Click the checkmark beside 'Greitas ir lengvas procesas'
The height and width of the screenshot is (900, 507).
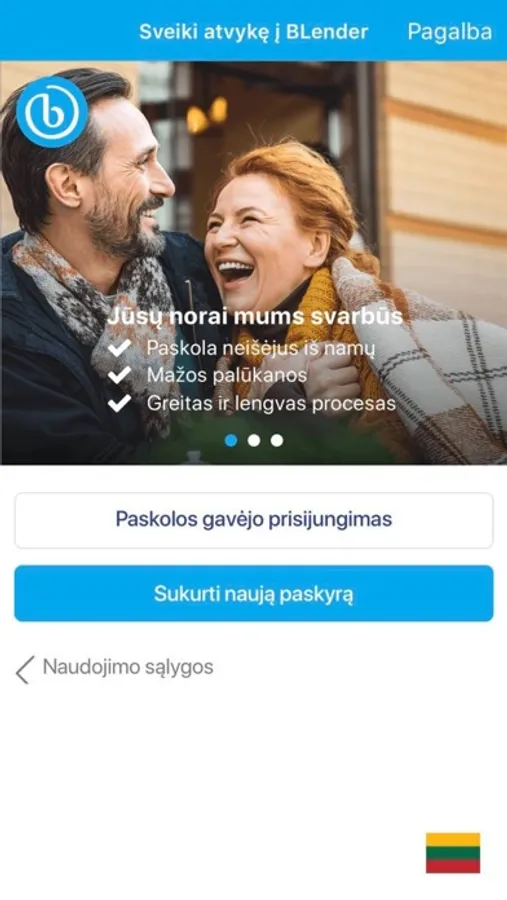click(x=119, y=403)
